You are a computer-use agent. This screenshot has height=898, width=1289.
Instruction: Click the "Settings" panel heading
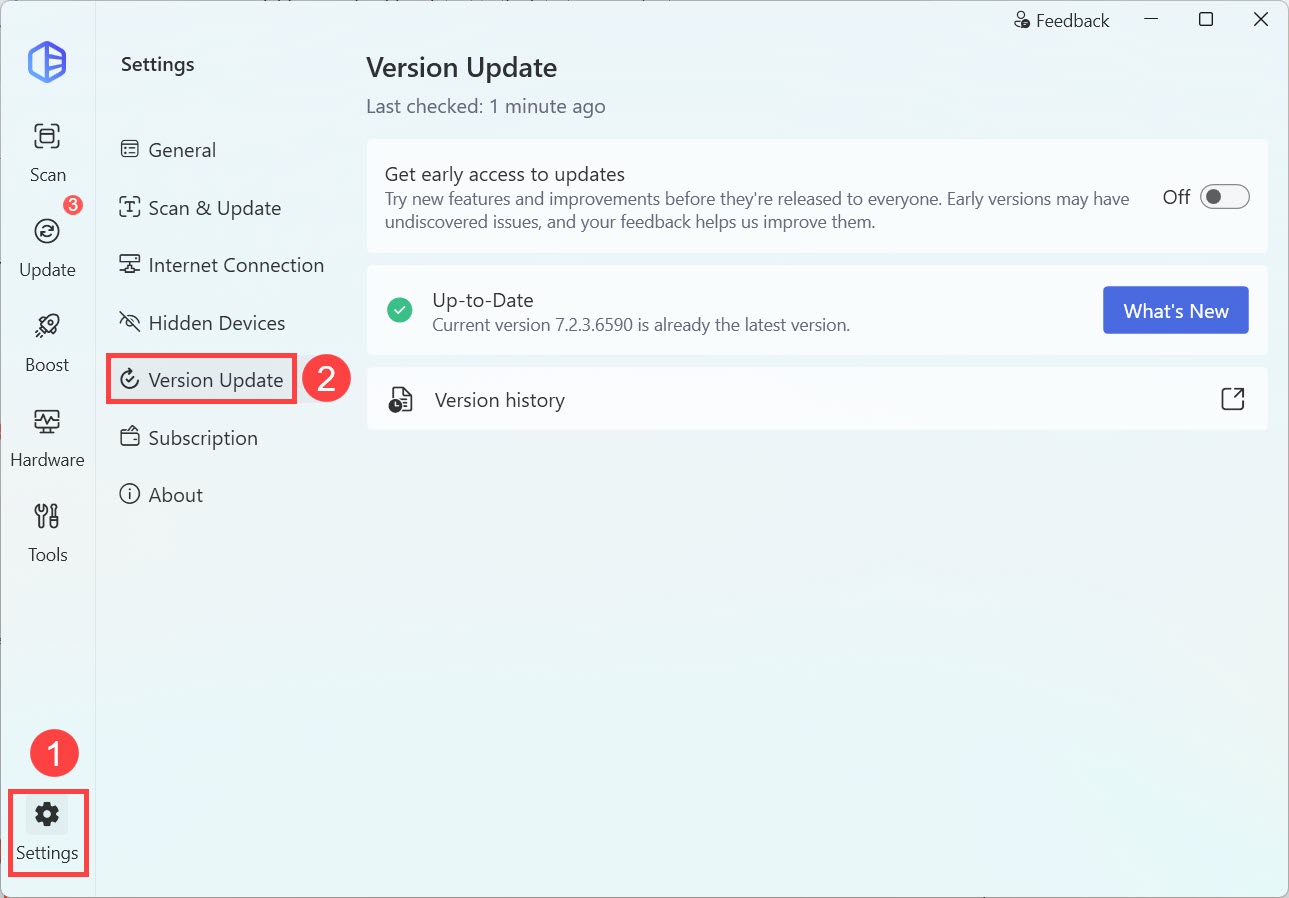coord(158,65)
